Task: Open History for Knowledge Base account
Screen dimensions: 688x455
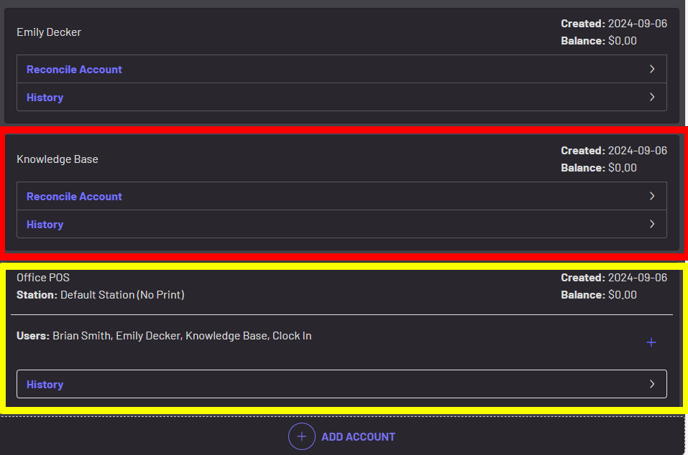Action: tap(45, 225)
